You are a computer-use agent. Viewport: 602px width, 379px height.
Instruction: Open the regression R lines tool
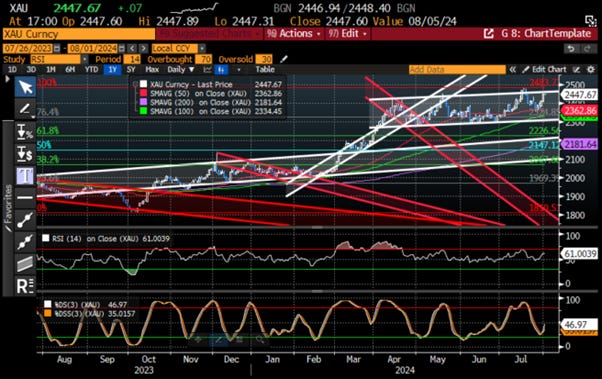click(25, 286)
